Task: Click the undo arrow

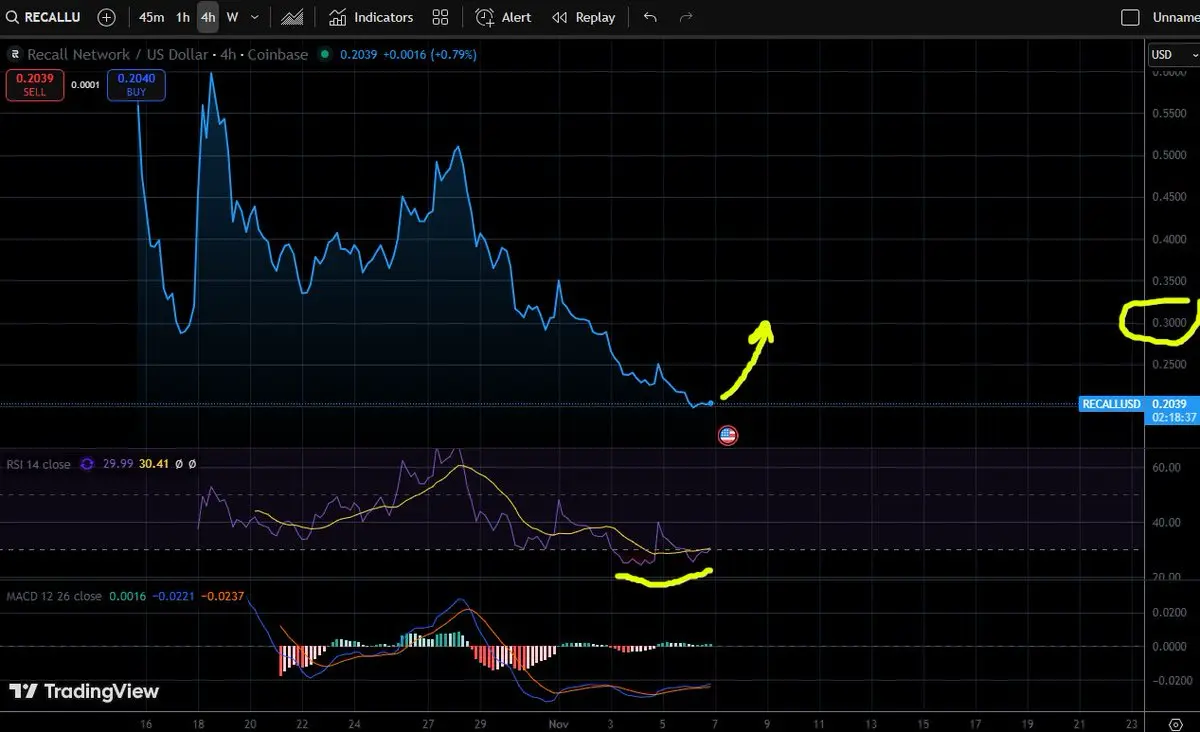Action: pos(650,17)
